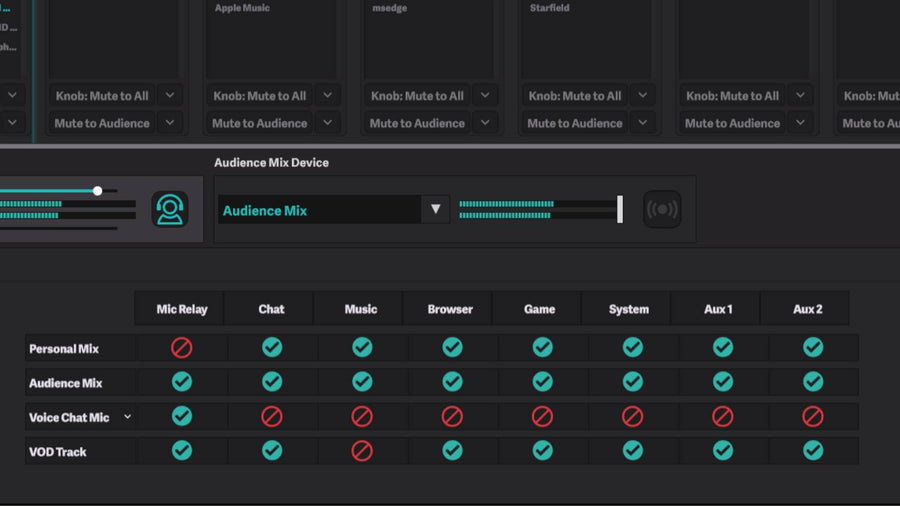The height and width of the screenshot is (506, 900).
Task: Click the msedge channel app box
Action: click(429, 39)
